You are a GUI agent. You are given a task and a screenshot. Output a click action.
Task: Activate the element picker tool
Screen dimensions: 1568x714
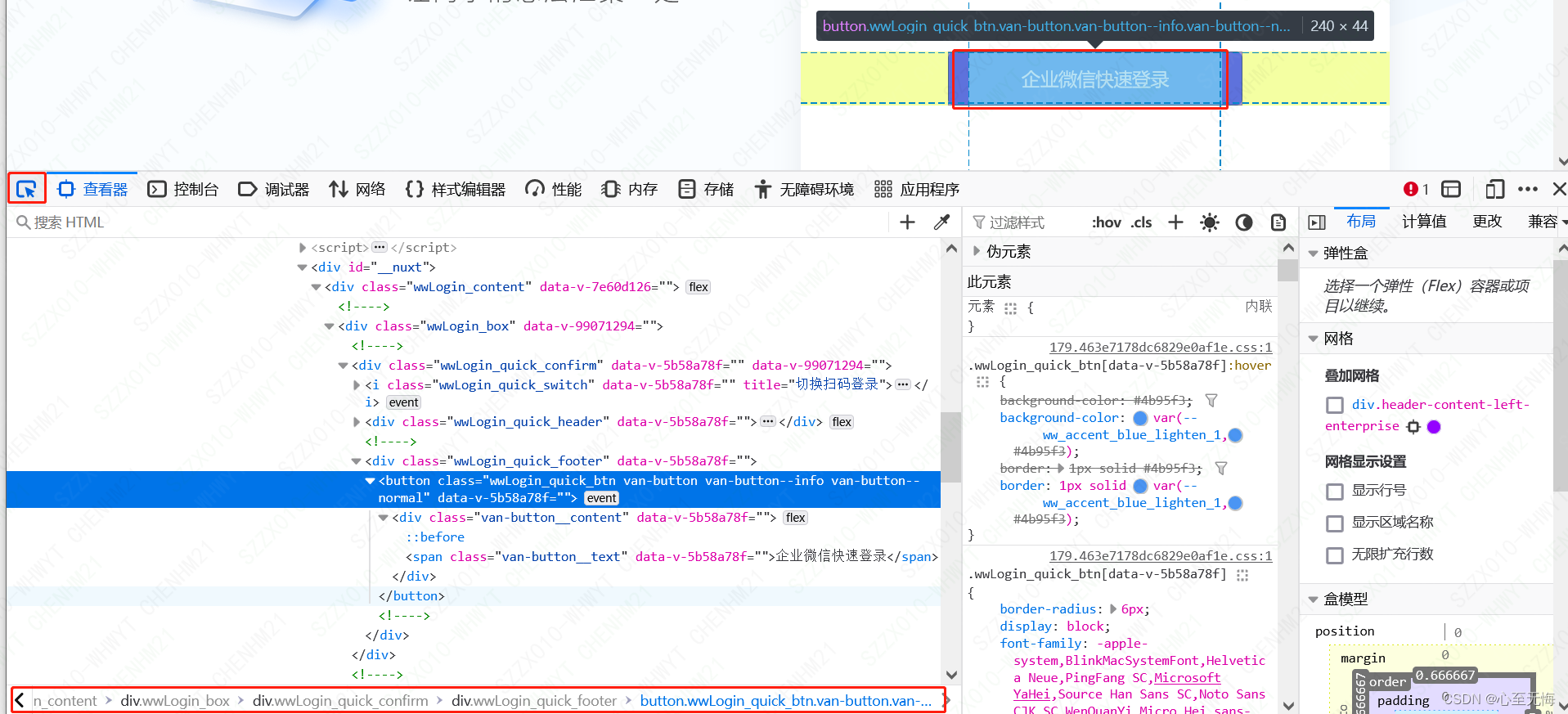pos(26,189)
